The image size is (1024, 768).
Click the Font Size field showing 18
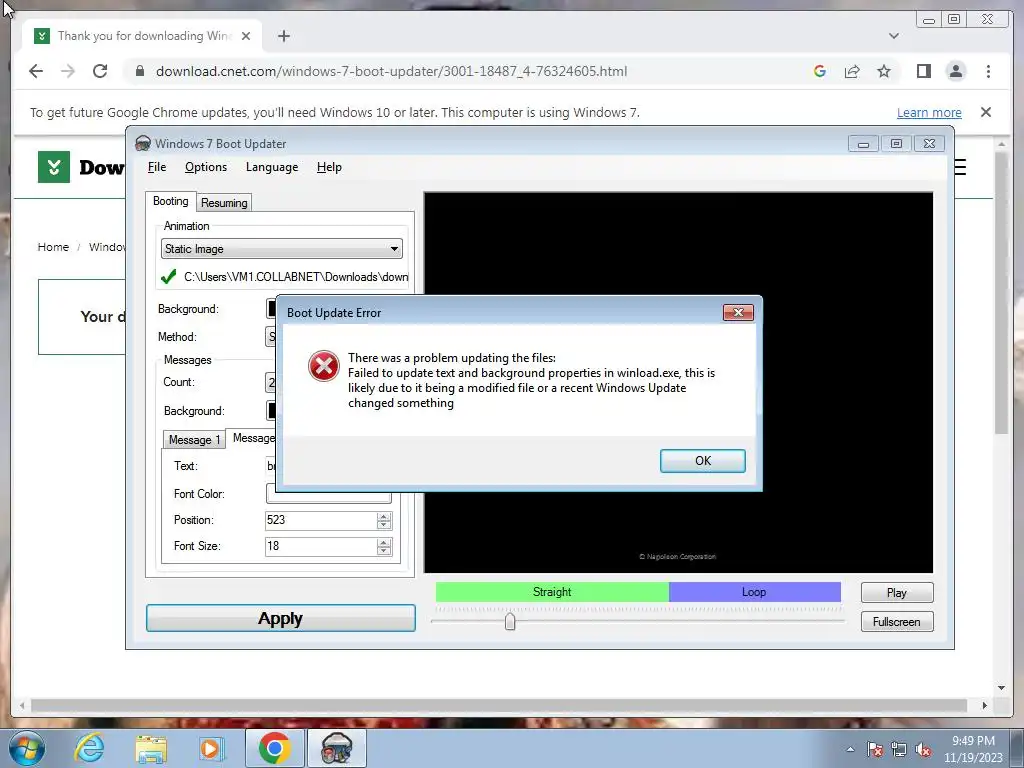(320, 546)
